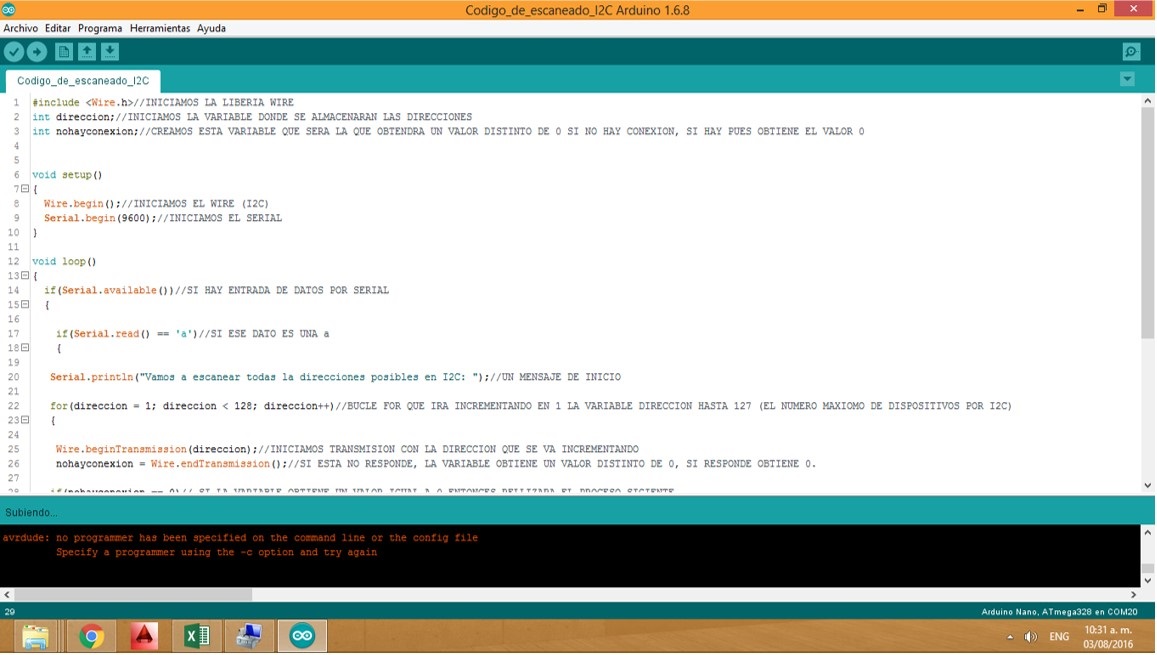
Task: Click the 'void loop()' line
Action: tap(64, 261)
